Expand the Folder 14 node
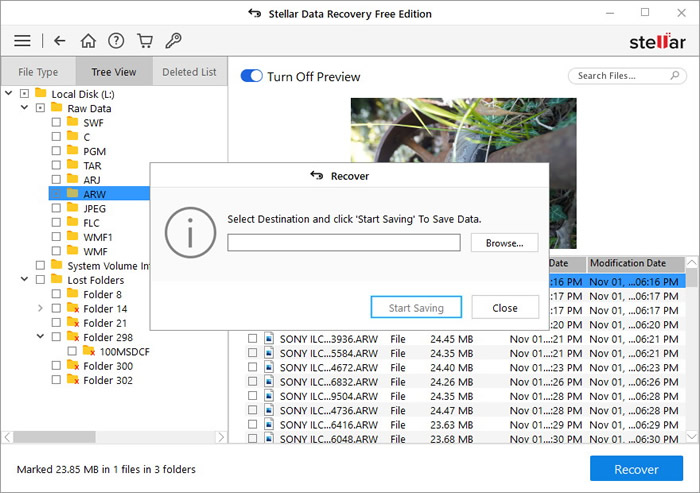Screen dimensions: 700x493 click(40, 309)
